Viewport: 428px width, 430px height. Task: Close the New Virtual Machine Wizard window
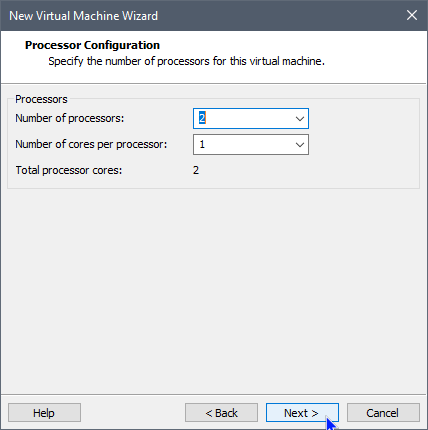tap(412, 15)
